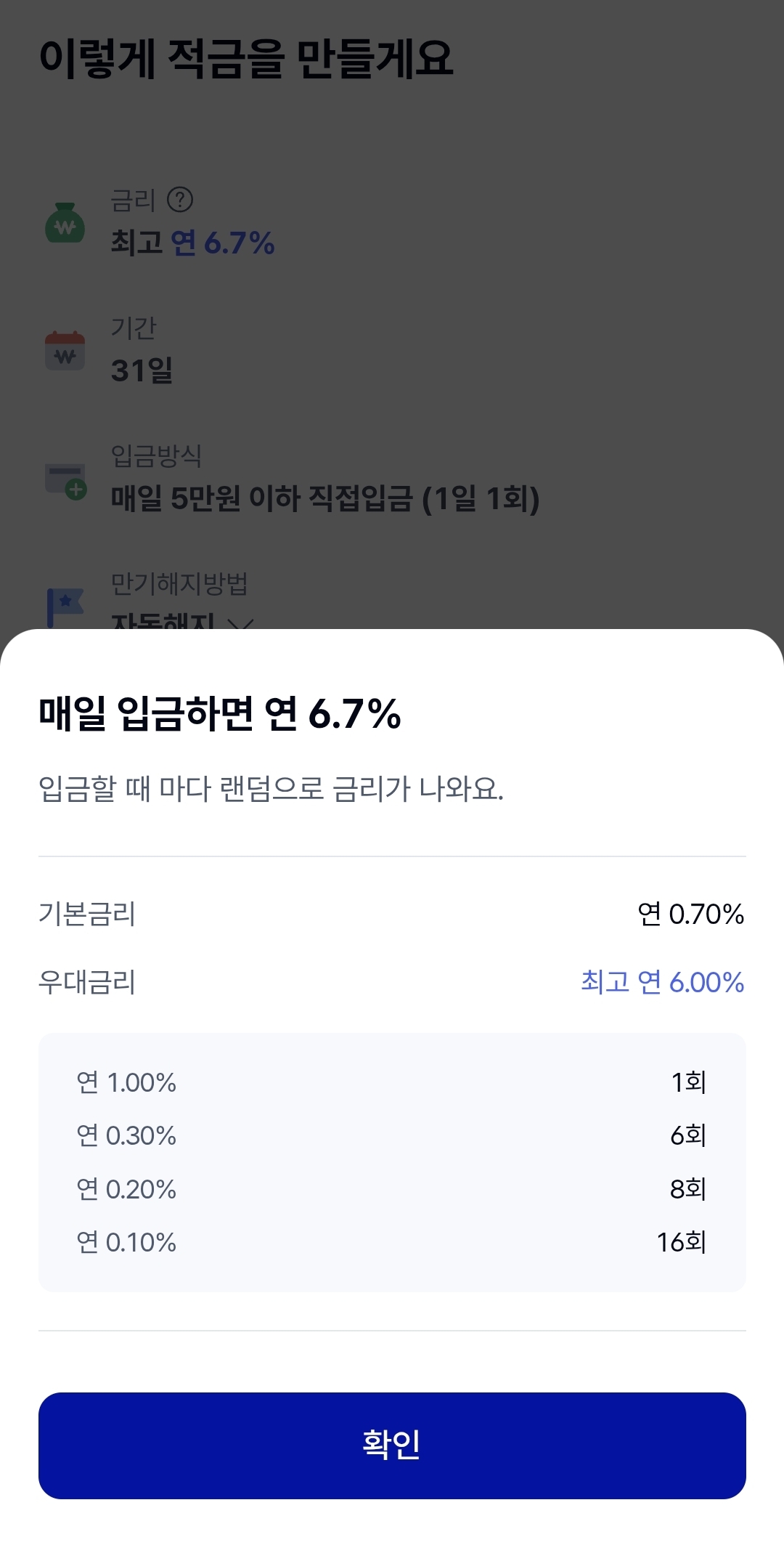This screenshot has height=1545, width=784.
Task: Click the card deposit icon next to 입금방식
Action: [65, 480]
